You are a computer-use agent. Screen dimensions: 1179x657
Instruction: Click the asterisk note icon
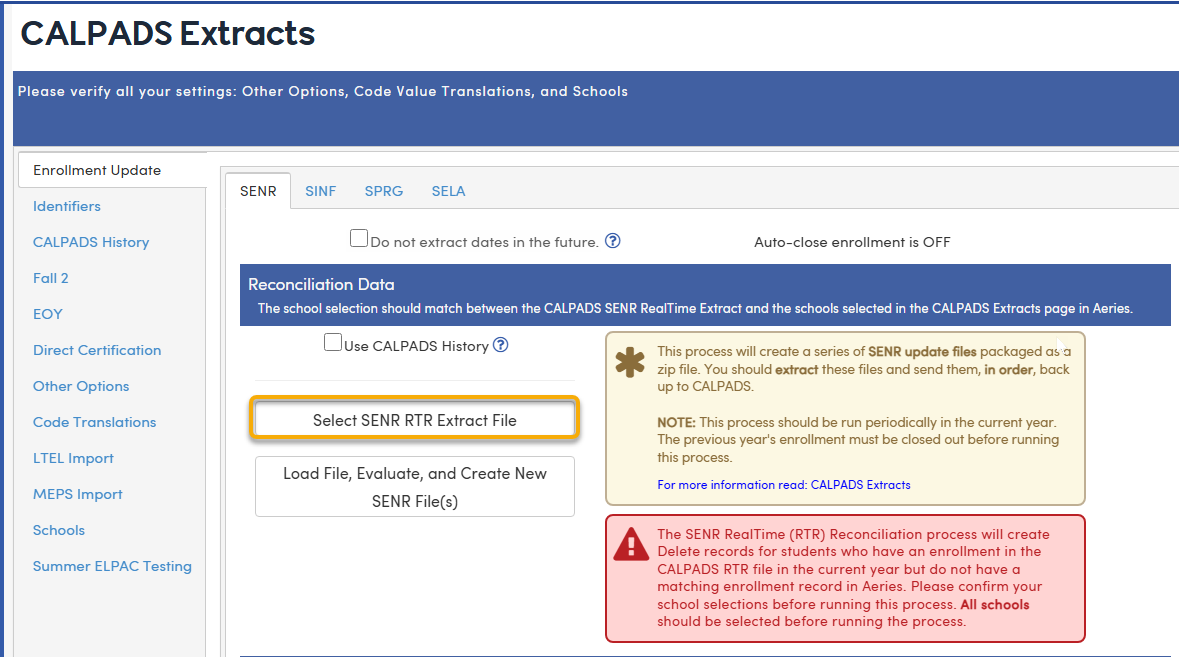[630, 362]
